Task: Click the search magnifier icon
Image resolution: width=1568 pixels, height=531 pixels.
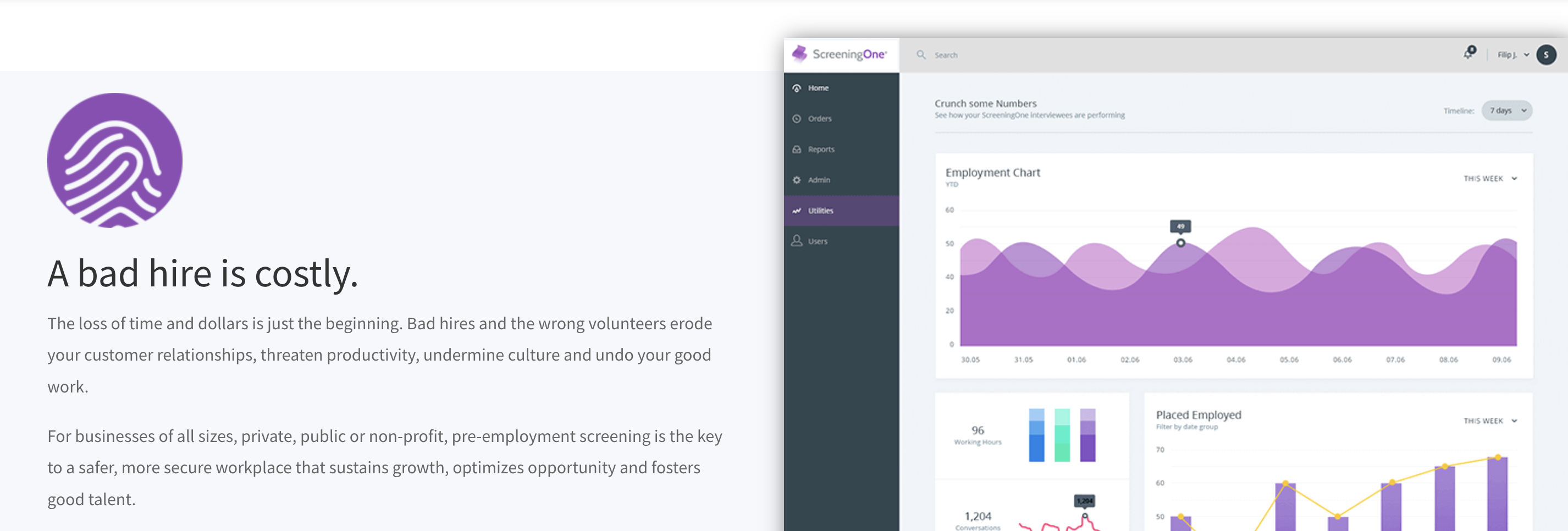Action: pyautogui.click(x=921, y=55)
